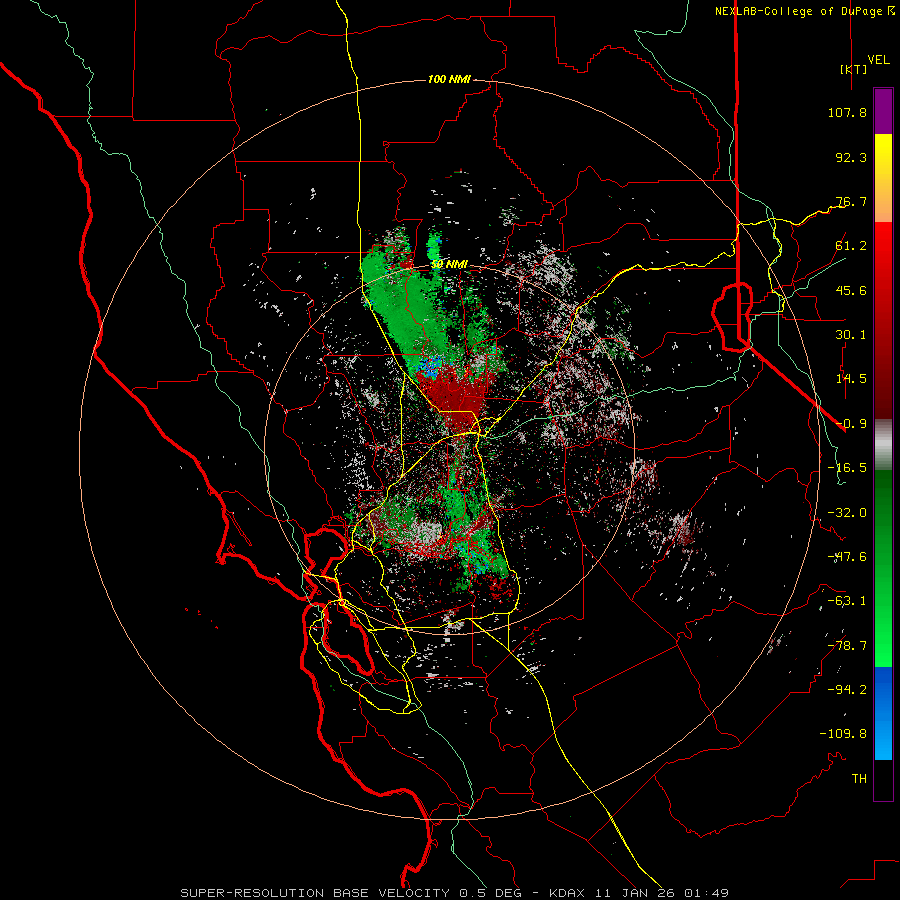The image size is (900, 900).
Task: Click the 11 JAN 26 date in the caption
Action: 635,893
